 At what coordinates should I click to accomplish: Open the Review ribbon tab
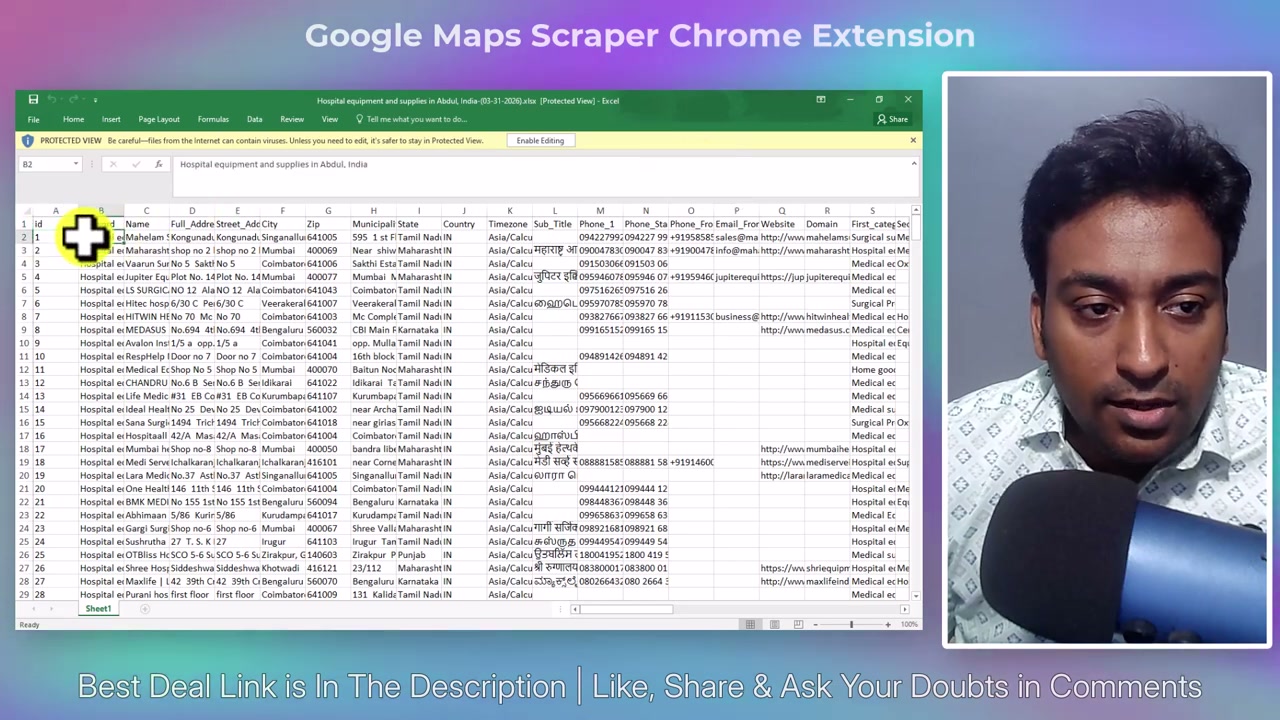[292, 119]
